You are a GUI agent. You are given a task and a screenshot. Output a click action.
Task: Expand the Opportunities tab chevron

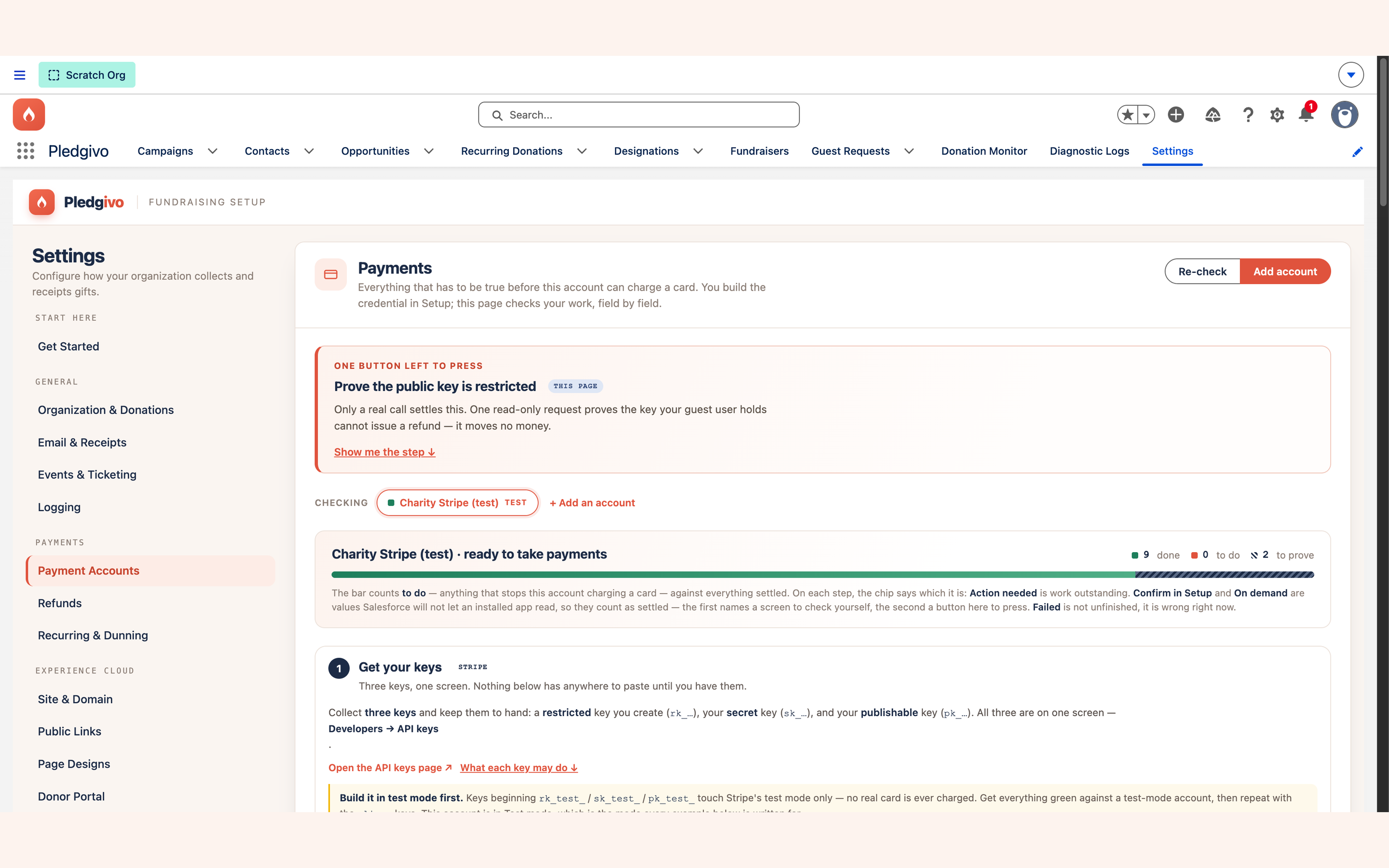click(429, 151)
